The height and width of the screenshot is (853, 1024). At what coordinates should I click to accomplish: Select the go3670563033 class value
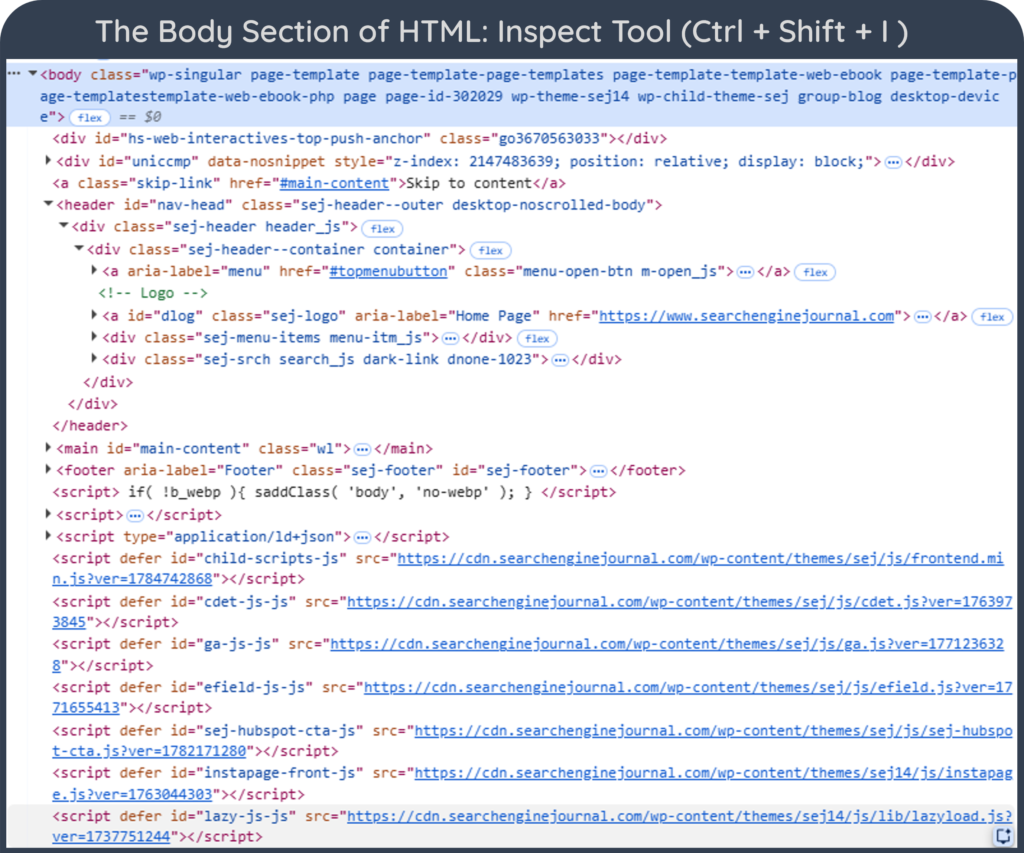(x=549, y=138)
